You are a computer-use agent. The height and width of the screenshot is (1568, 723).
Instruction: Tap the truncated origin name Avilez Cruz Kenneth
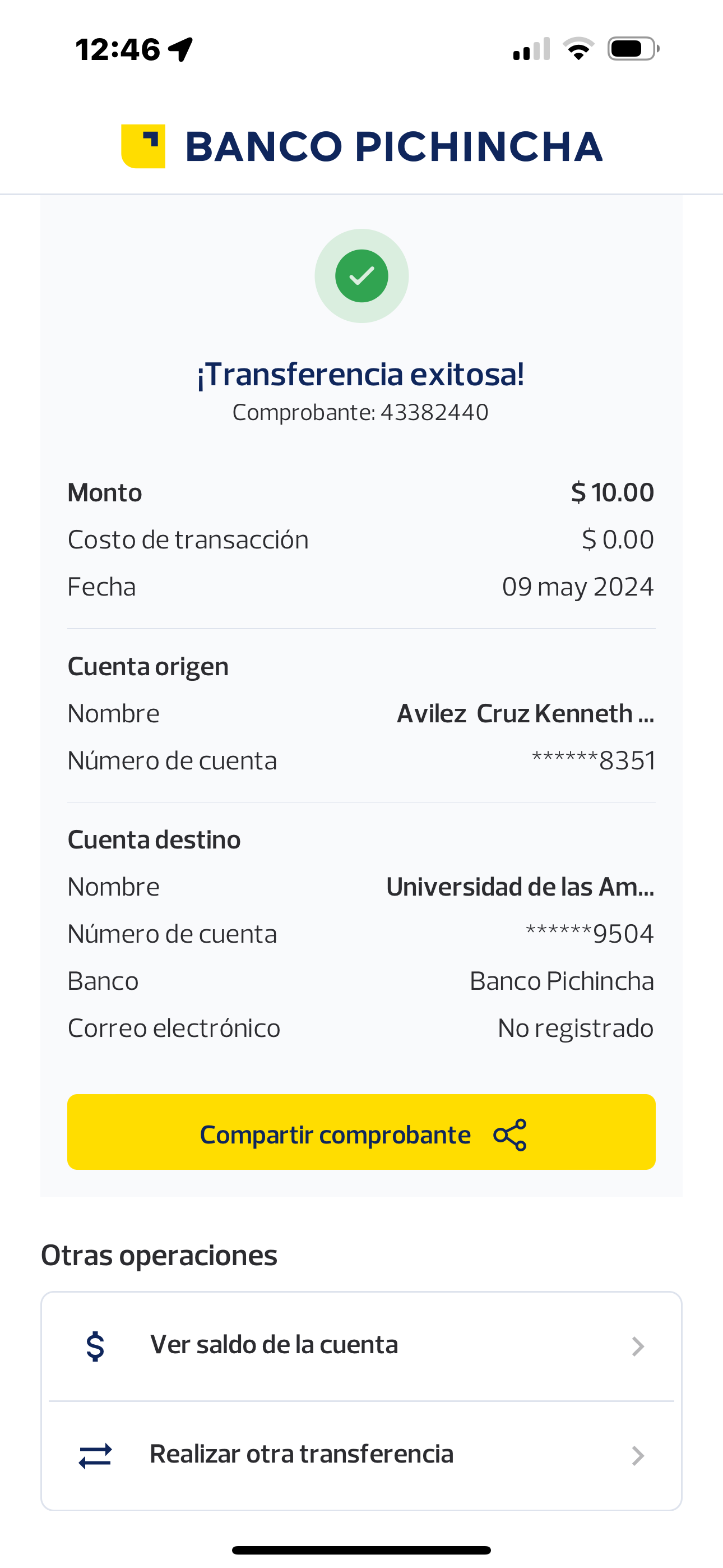525,713
